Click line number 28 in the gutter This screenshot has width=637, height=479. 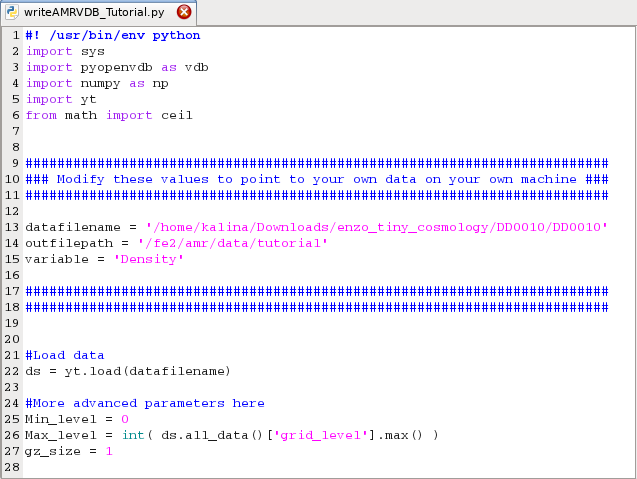pos(12,467)
